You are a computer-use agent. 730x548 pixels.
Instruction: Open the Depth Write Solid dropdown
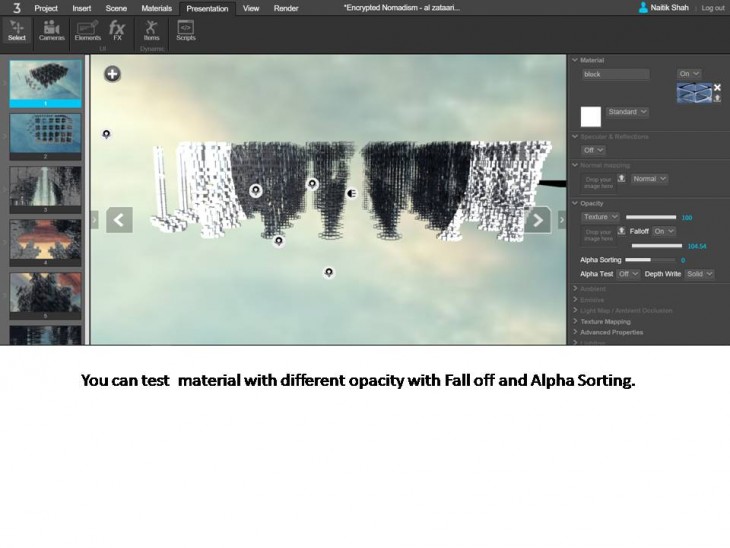tap(699, 273)
